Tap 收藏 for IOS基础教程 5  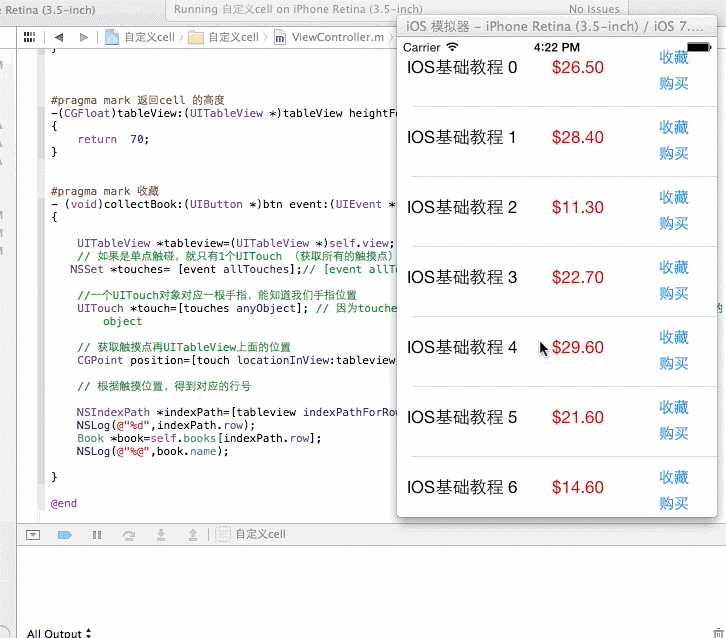[674, 407]
